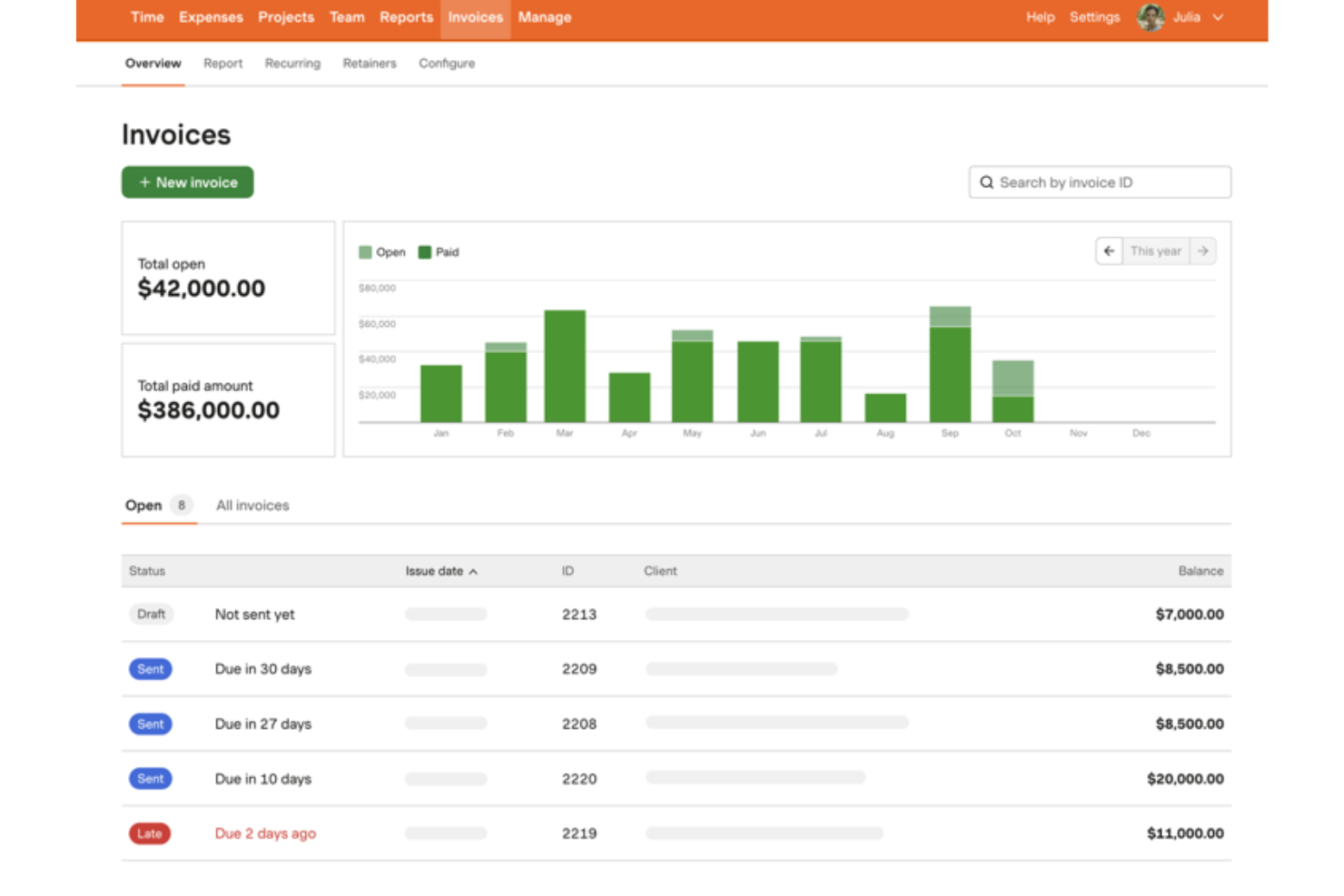Click the search magnifier icon

tap(987, 182)
